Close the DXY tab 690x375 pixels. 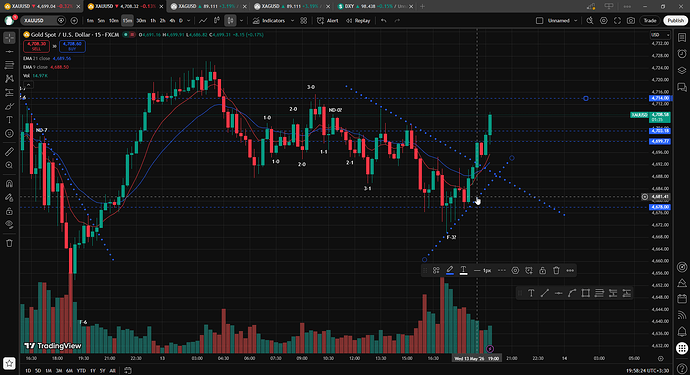click(411, 7)
